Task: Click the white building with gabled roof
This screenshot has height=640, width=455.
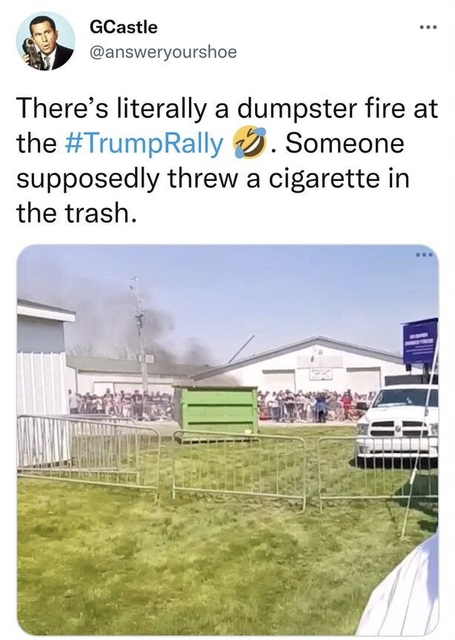Action: pos(310,365)
